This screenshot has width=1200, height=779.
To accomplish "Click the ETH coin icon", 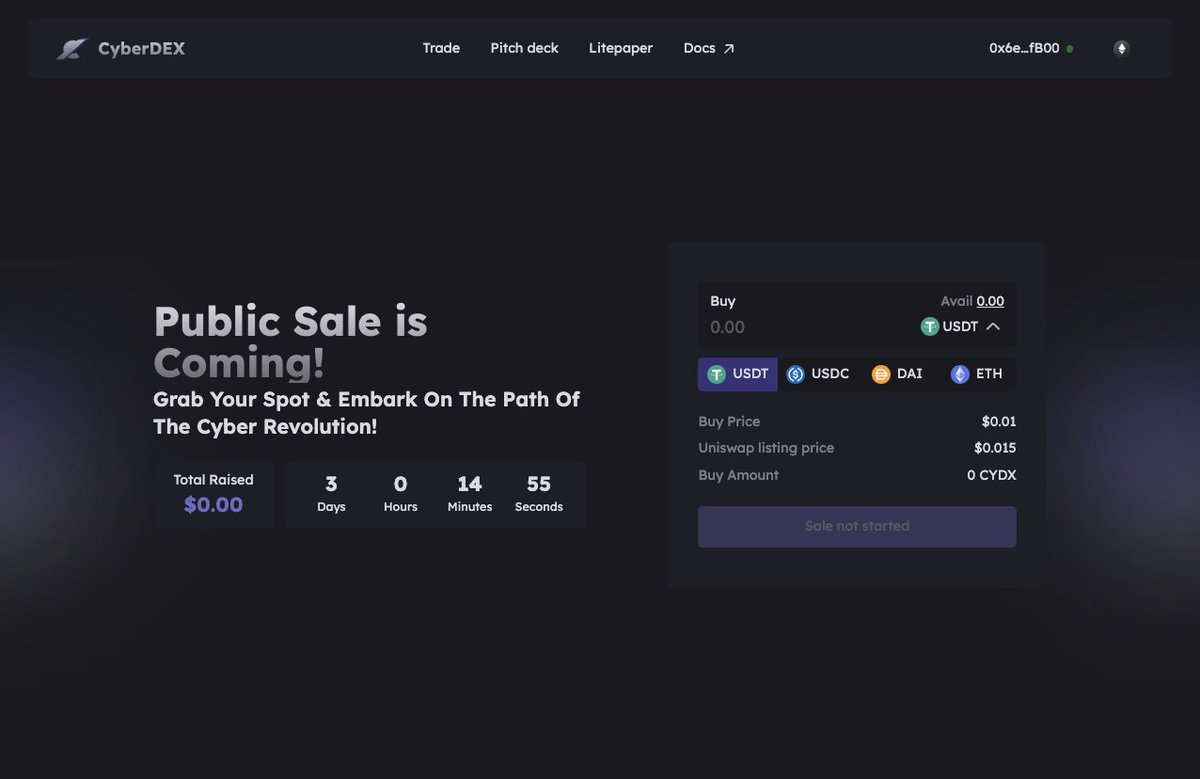I will [960, 374].
